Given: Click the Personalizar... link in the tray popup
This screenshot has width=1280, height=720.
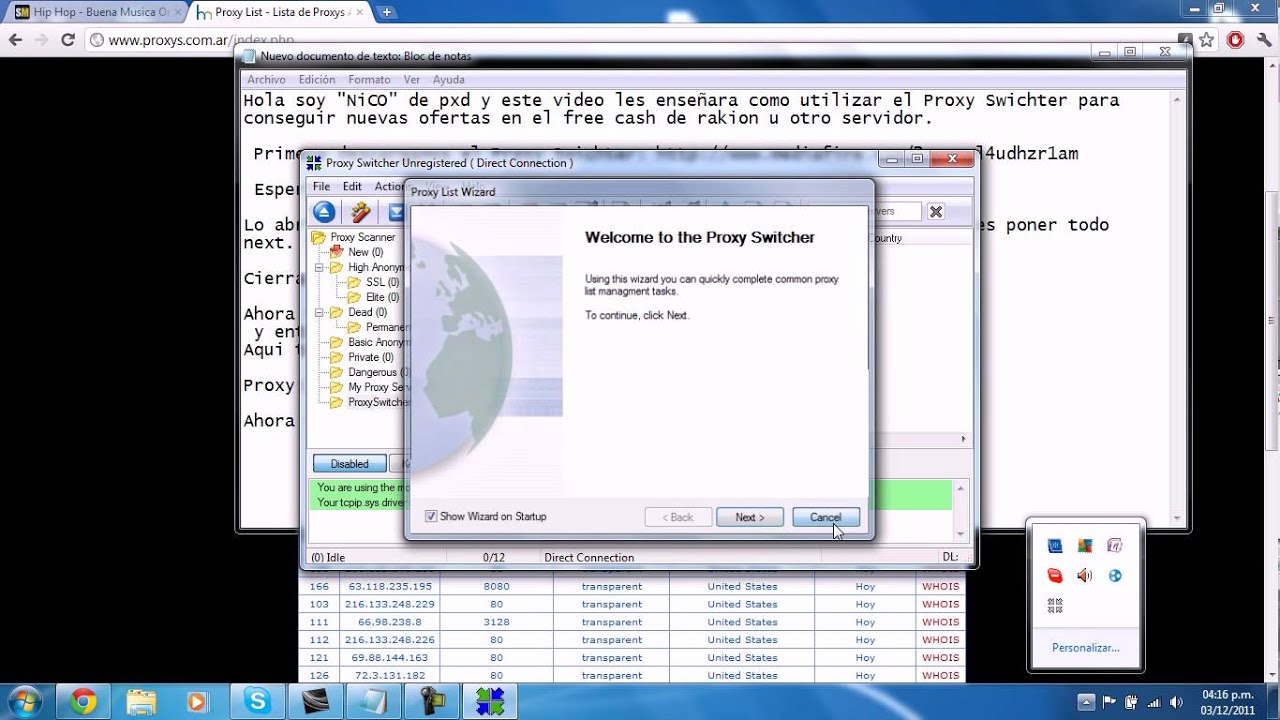Looking at the screenshot, I should [1086, 647].
